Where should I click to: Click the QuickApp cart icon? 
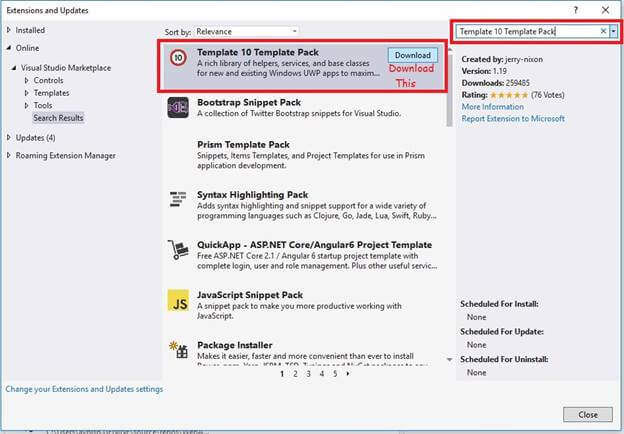tap(178, 249)
